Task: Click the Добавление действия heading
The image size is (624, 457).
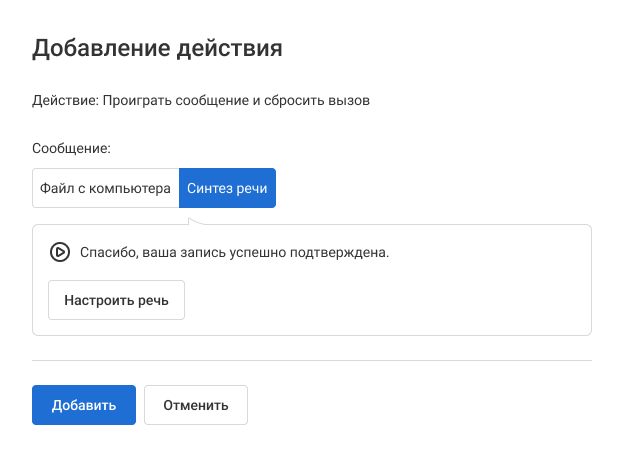Action: pyautogui.click(x=157, y=47)
